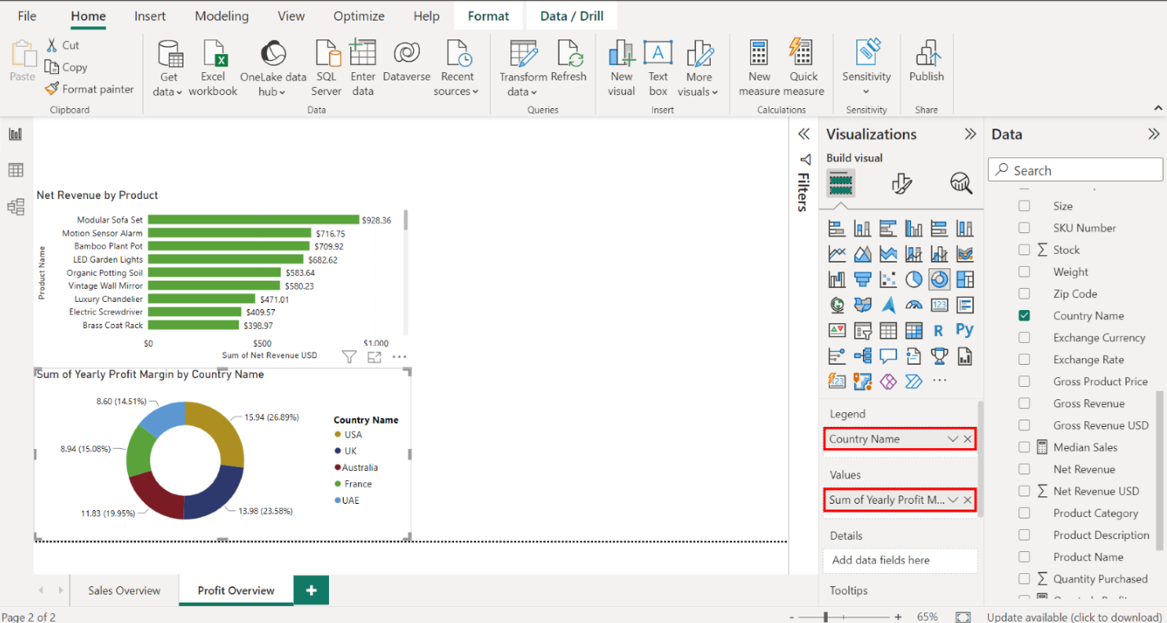This screenshot has width=1167, height=623.
Task: Open the Format visual brush pane
Action: click(x=901, y=183)
